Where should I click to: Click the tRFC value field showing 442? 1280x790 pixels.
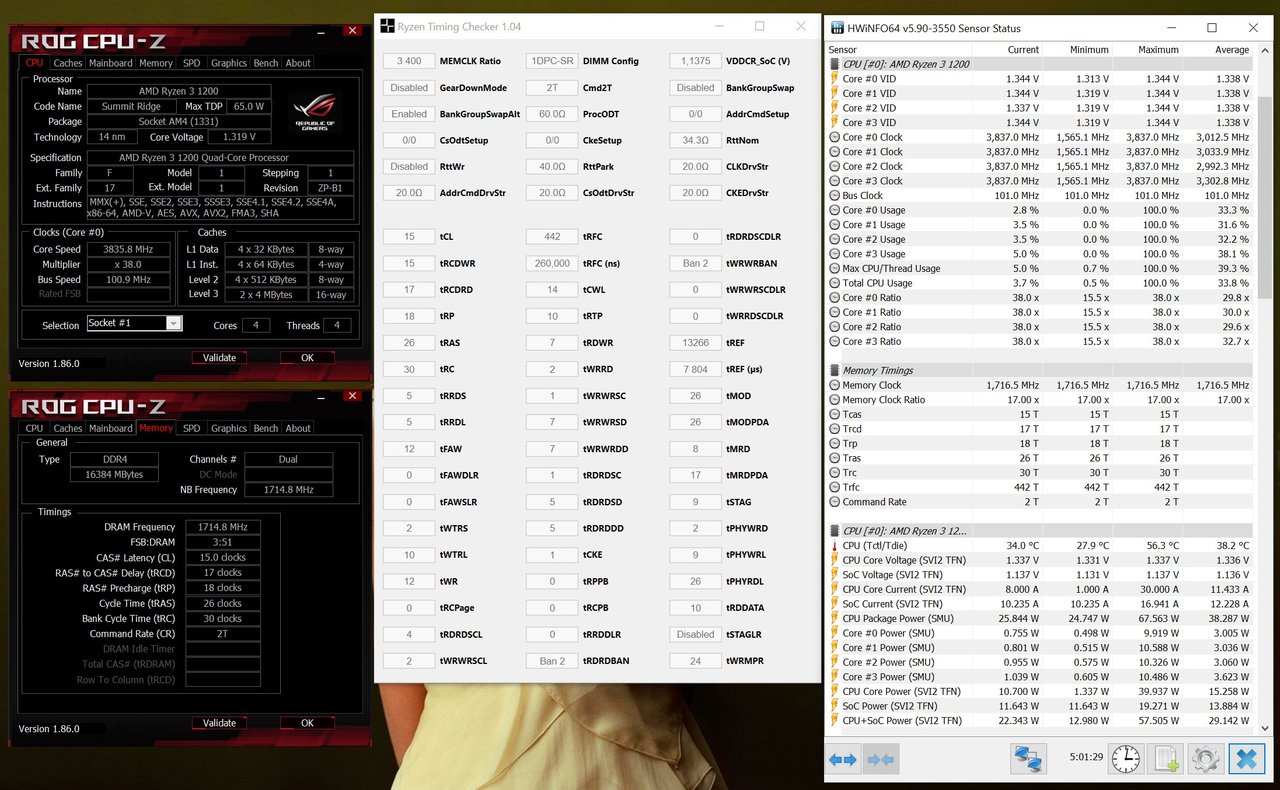552,237
